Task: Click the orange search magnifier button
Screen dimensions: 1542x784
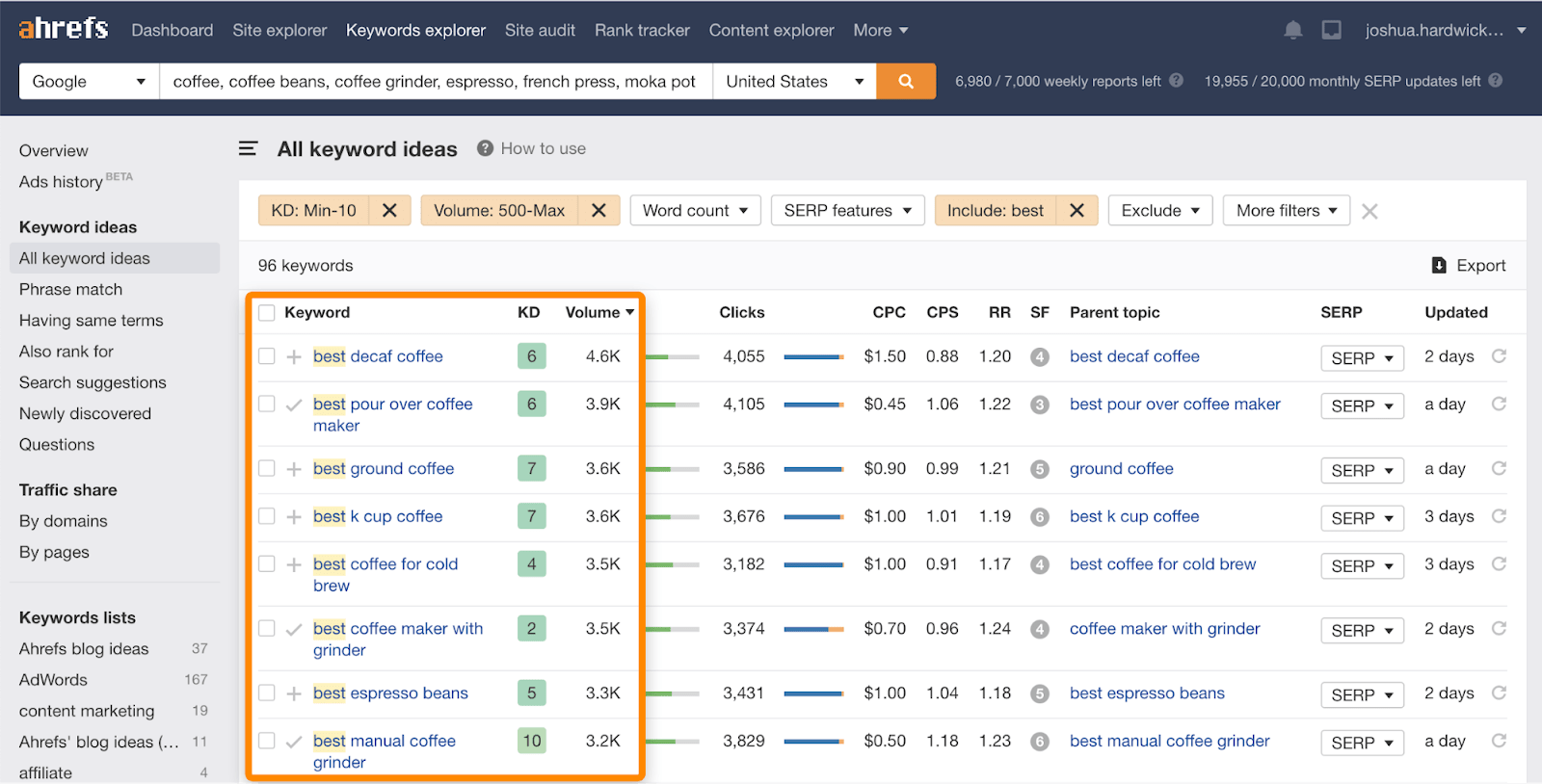Action: coord(905,82)
